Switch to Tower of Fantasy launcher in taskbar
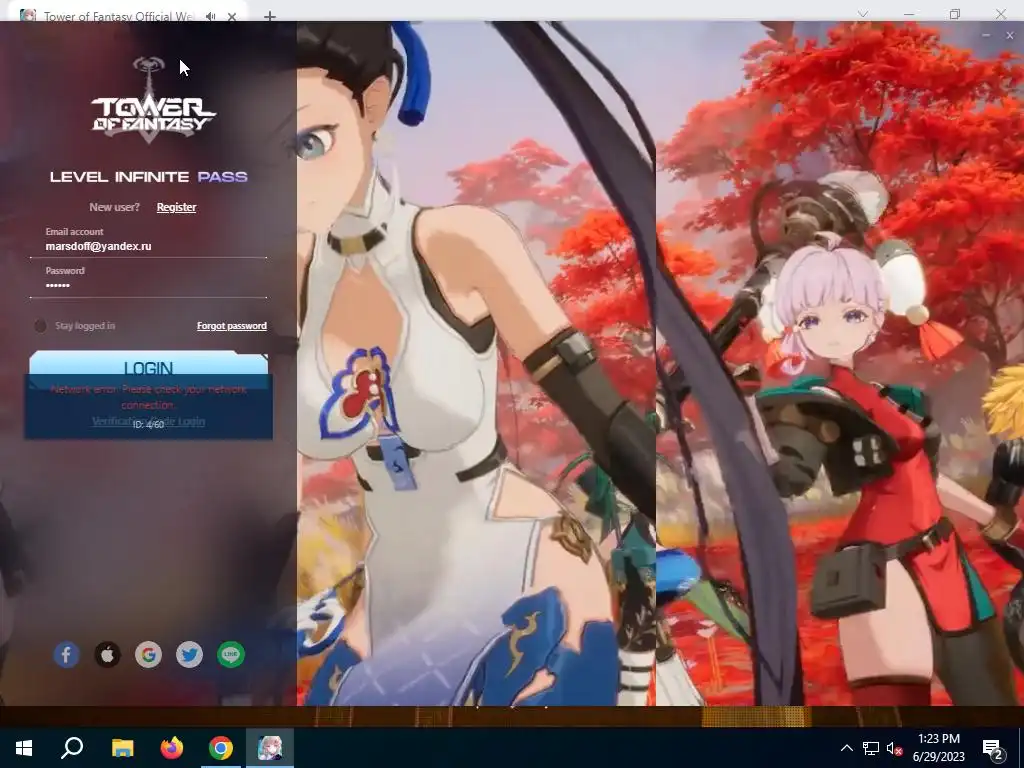Screen dimensions: 1024x768 (270, 748)
